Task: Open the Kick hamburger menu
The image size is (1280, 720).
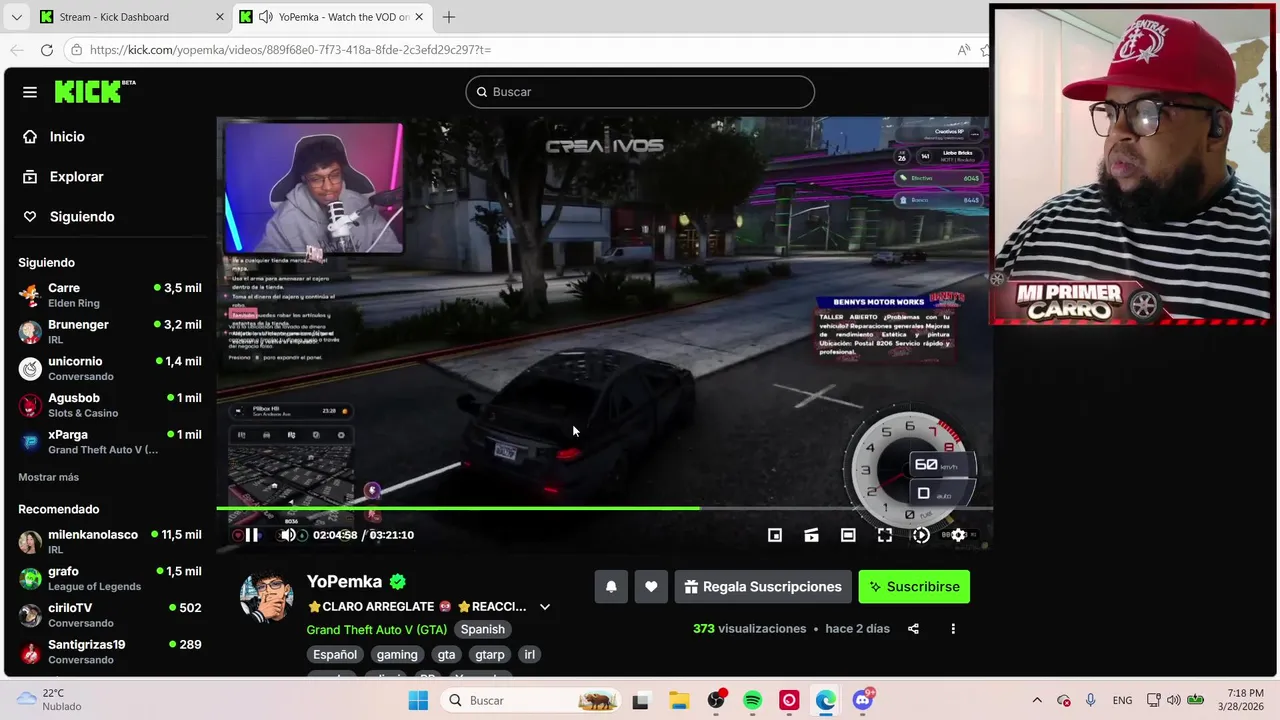Action: (x=30, y=92)
